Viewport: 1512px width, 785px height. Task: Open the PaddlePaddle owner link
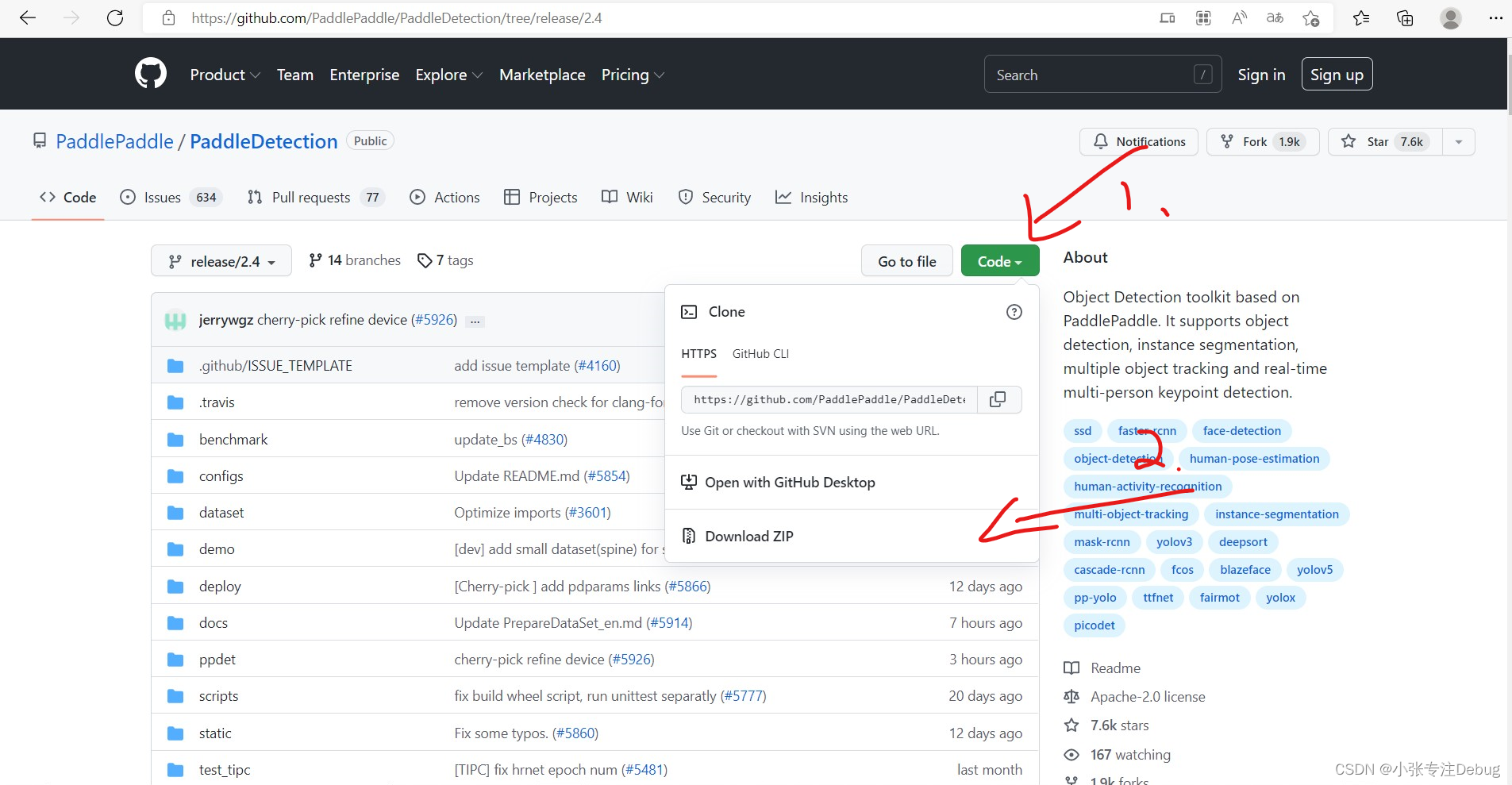tap(114, 141)
